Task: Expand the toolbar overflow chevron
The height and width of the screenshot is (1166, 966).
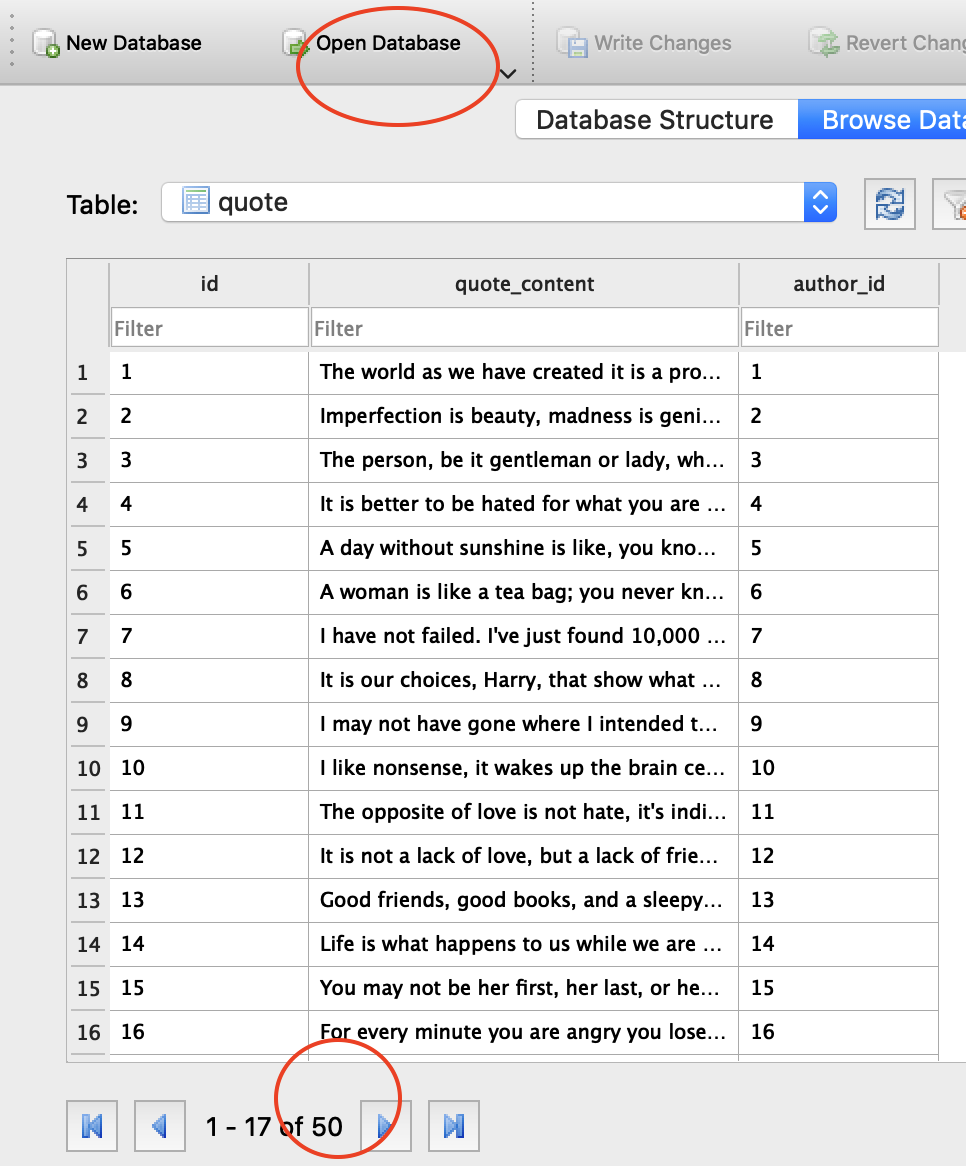Action: pyautogui.click(x=508, y=74)
